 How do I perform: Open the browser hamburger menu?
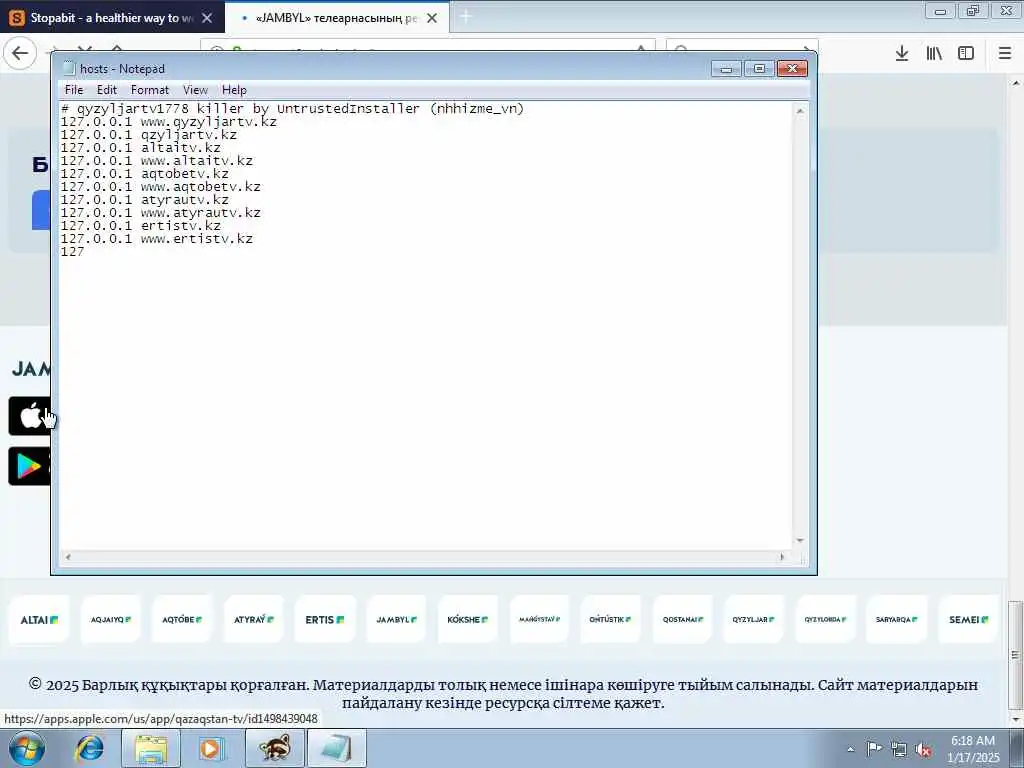(x=1005, y=53)
